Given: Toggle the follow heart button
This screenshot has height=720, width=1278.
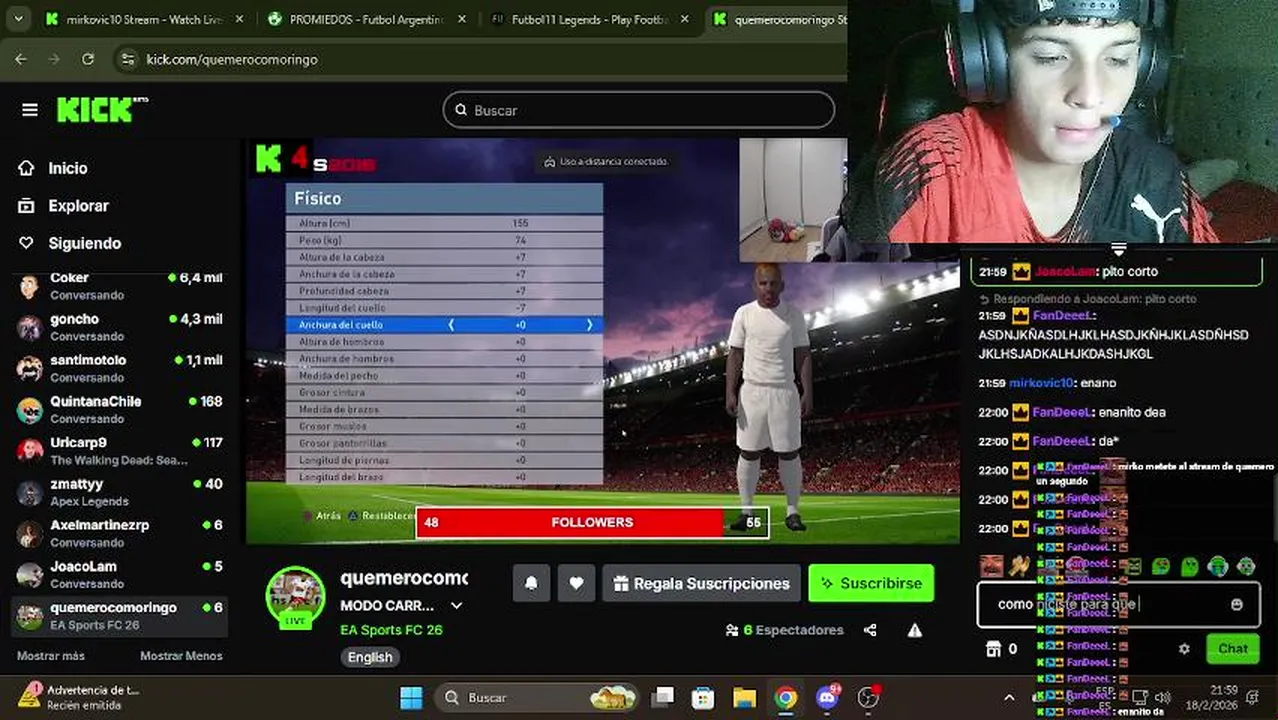Looking at the screenshot, I should (576, 583).
